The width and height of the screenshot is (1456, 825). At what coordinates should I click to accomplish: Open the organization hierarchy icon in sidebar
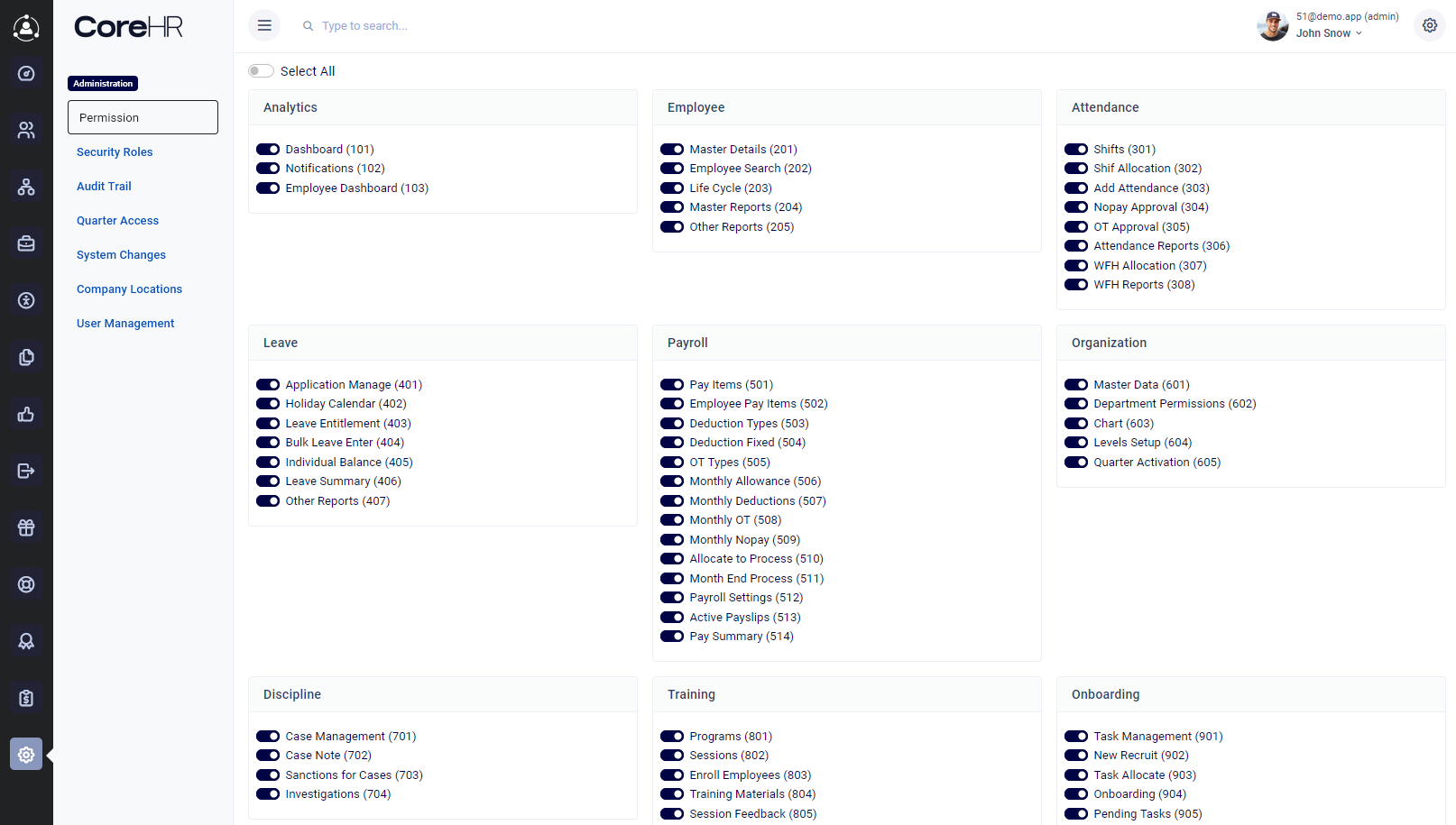[x=26, y=188]
